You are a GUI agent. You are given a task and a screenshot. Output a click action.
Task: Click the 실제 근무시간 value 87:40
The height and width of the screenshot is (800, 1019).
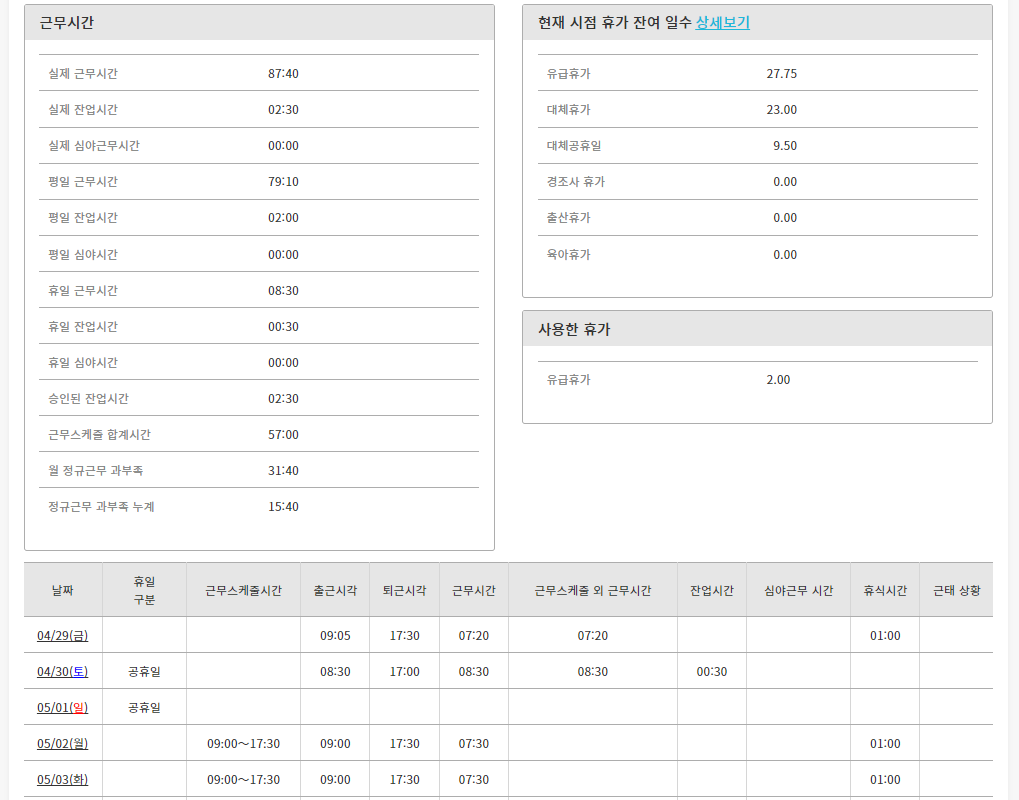pos(283,73)
